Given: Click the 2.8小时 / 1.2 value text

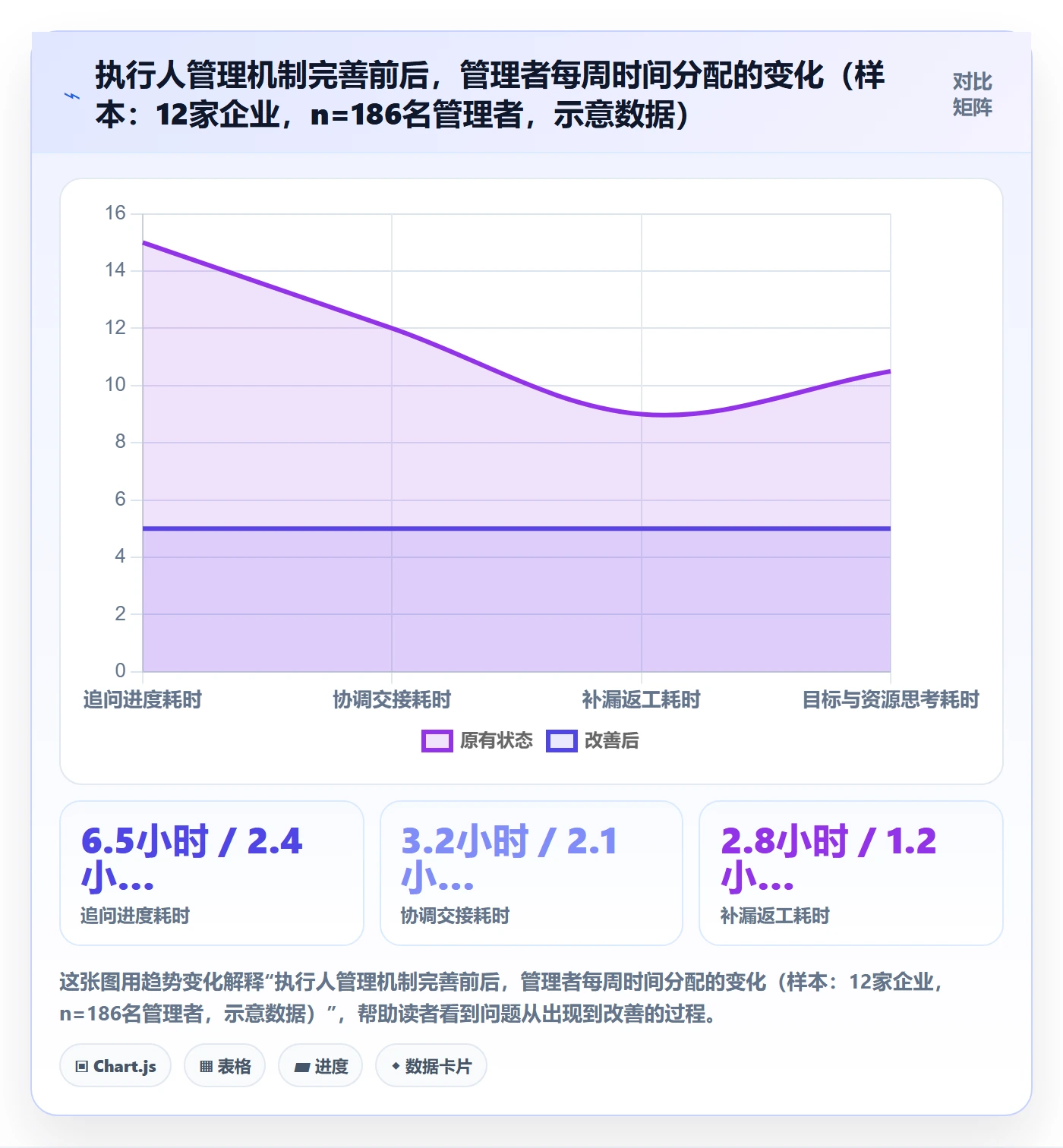Looking at the screenshot, I should 828,859.
